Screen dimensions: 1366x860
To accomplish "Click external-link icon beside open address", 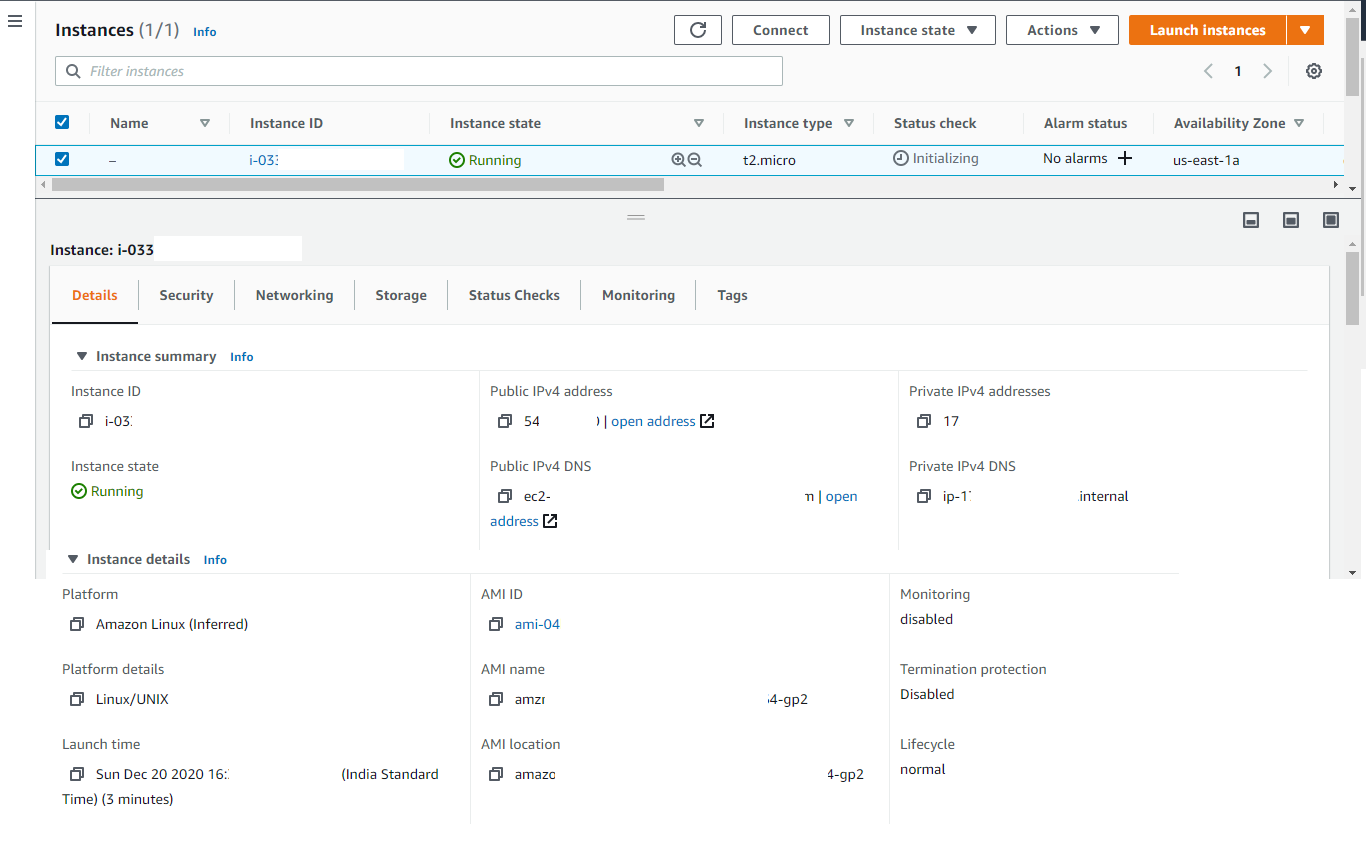I will (x=707, y=421).
